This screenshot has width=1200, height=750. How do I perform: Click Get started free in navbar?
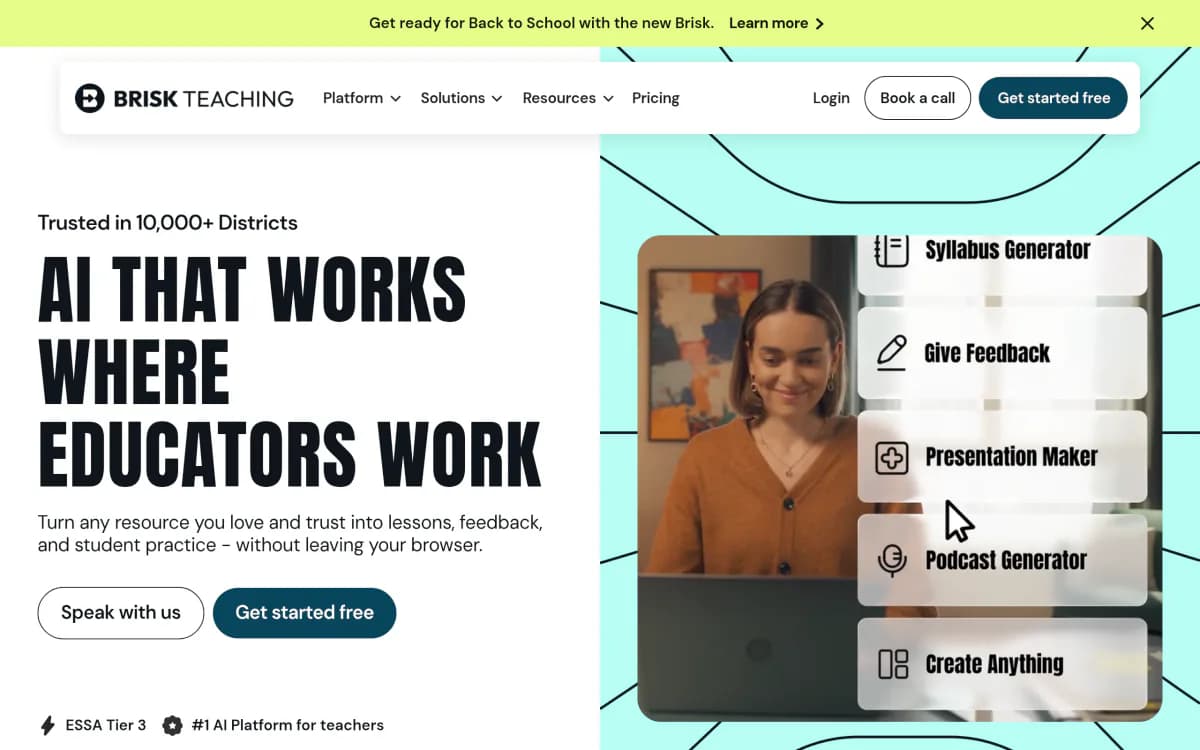[1053, 98]
